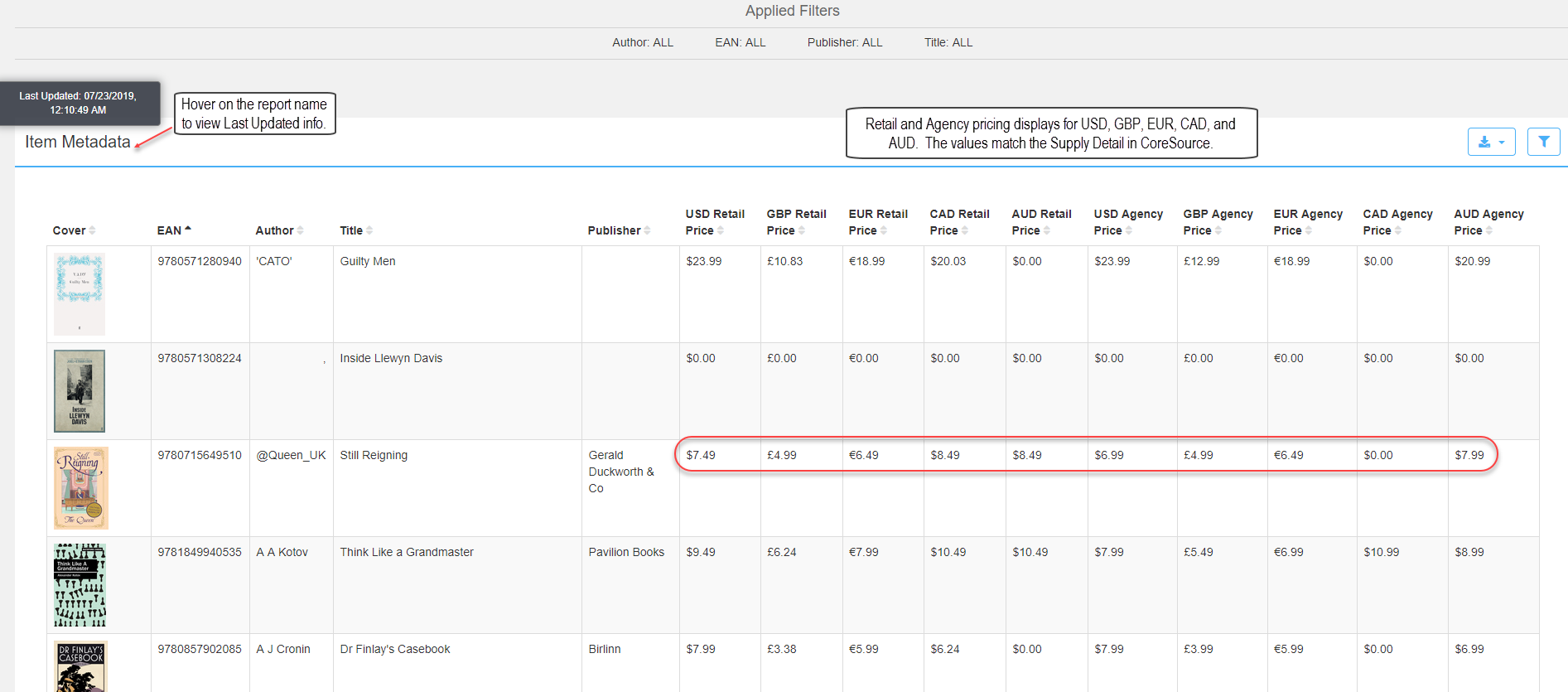The width and height of the screenshot is (1568, 692).
Task: Sort by EUR Retail Price column
Action: pos(878,222)
